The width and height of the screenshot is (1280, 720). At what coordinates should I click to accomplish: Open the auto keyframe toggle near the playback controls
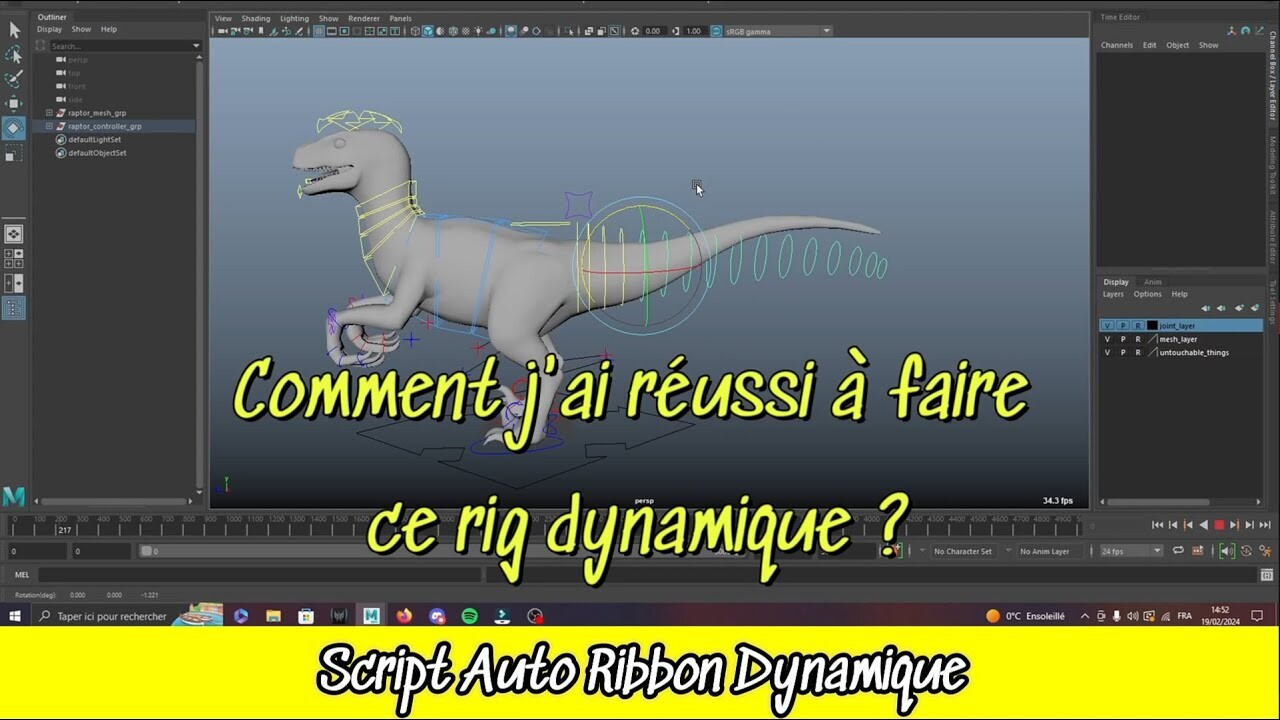(887, 550)
